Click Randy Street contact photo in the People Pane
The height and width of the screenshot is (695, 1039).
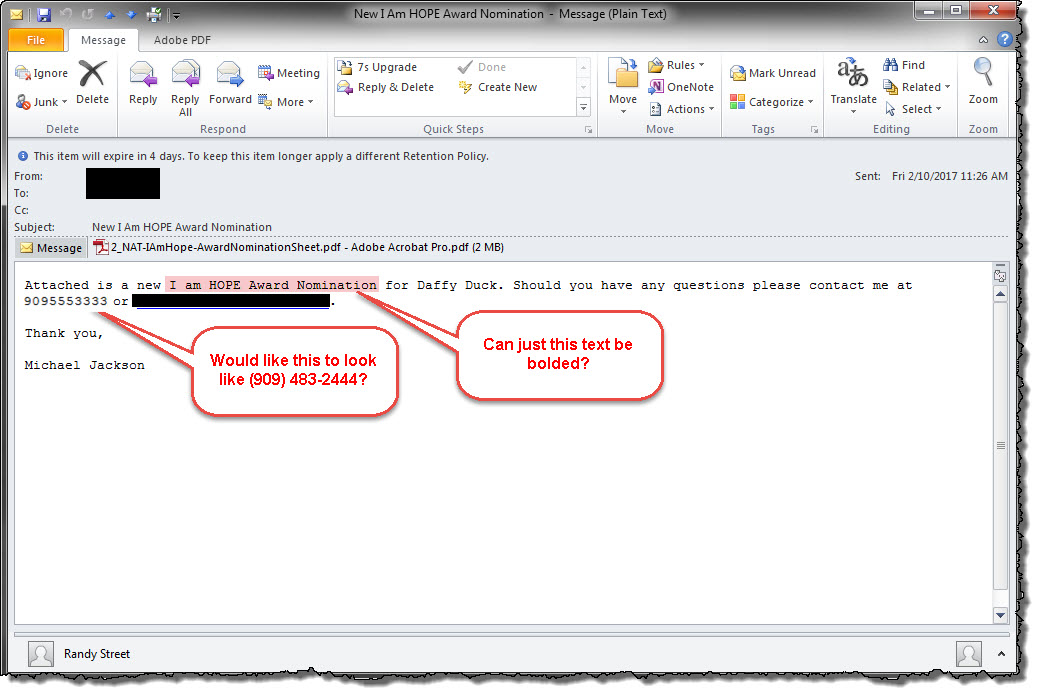40,655
